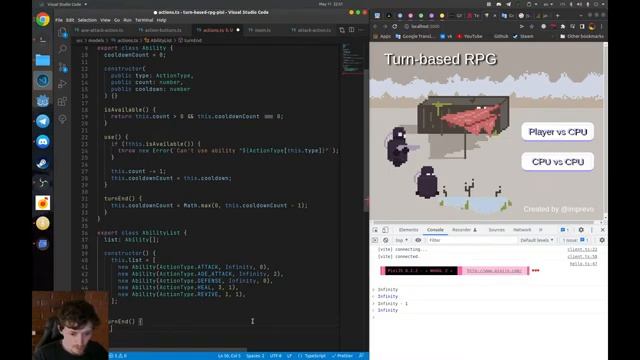The image size is (640, 360).
Task: Click the actions.ts breadcrumb segment
Action: tap(127, 40)
